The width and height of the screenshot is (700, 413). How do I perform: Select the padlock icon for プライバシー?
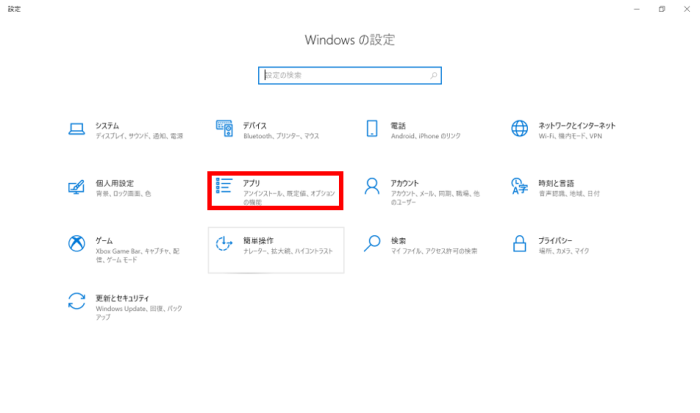tap(519, 244)
